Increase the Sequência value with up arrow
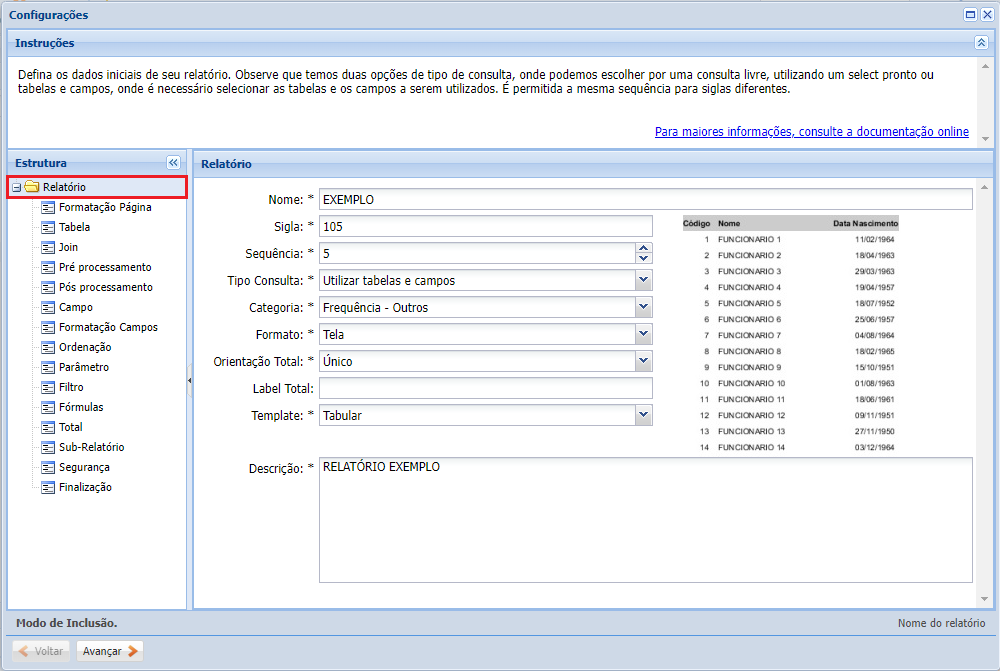This screenshot has height=671, width=1000. [x=643, y=248]
